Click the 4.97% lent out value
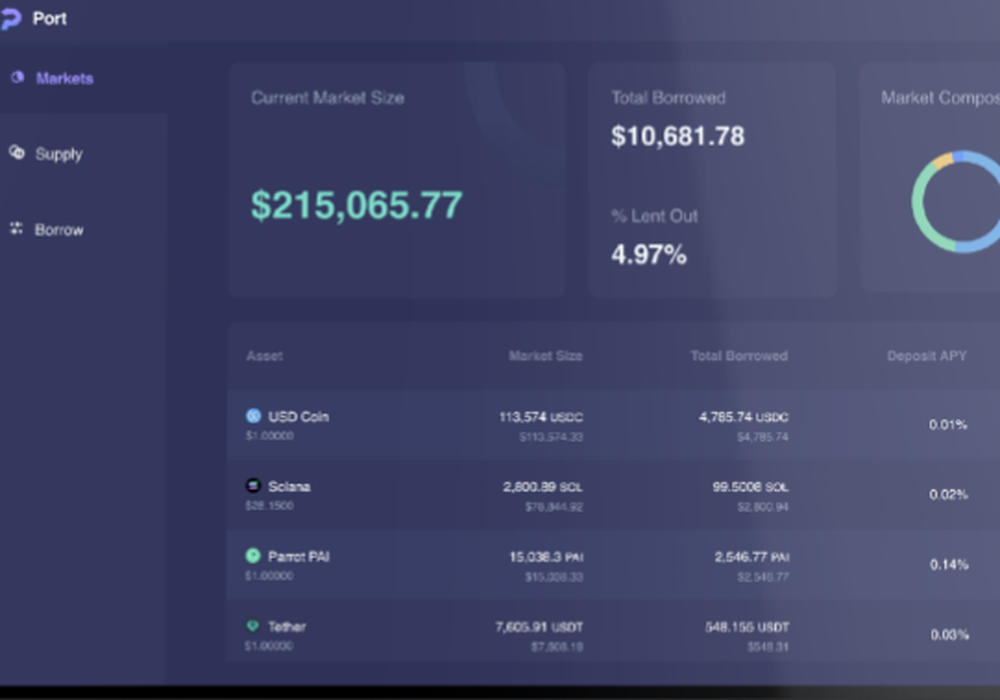 click(649, 255)
